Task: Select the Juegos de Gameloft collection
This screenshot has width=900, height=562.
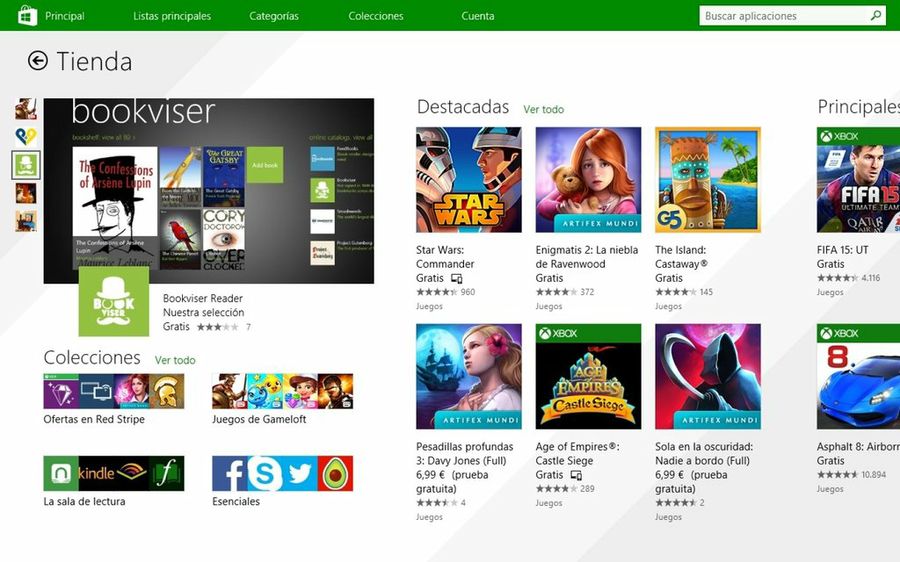Action: click(282, 391)
